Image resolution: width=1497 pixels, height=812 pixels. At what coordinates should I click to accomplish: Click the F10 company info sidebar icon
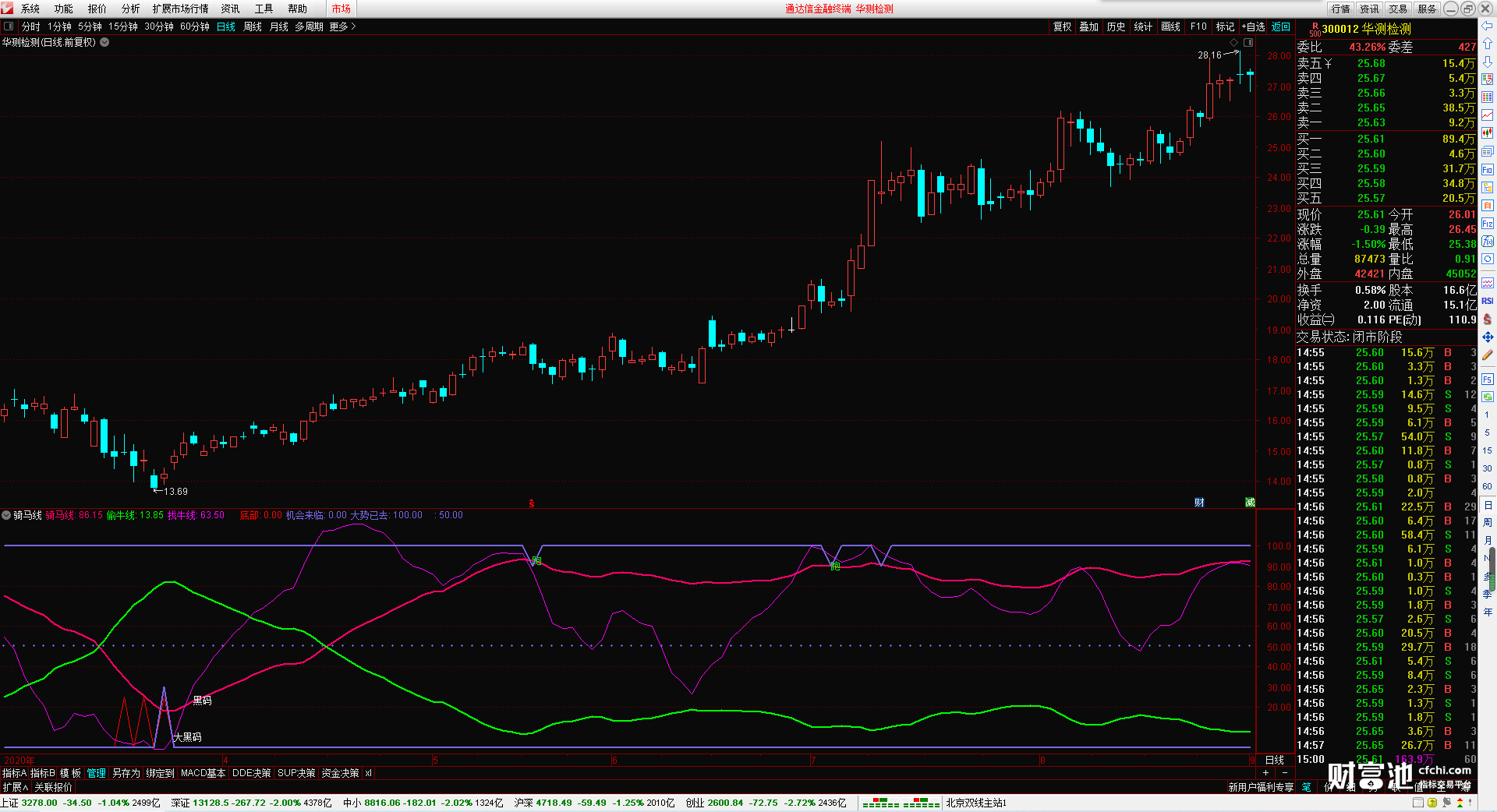1488,169
